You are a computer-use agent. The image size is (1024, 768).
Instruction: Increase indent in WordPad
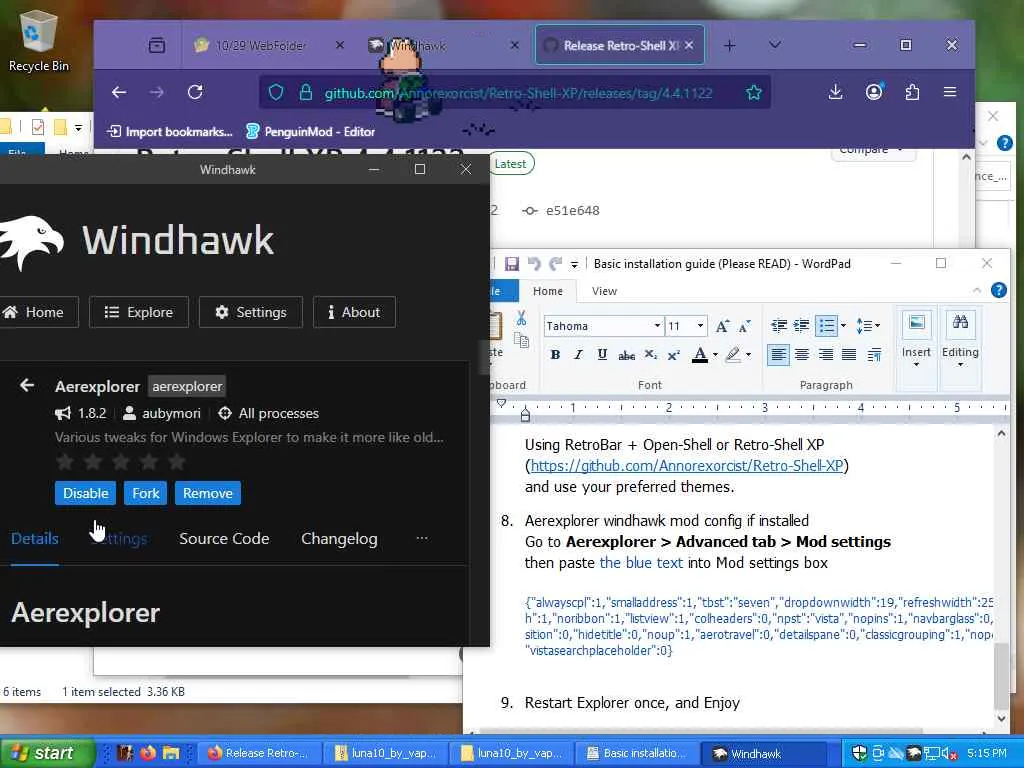coord(801,325)
